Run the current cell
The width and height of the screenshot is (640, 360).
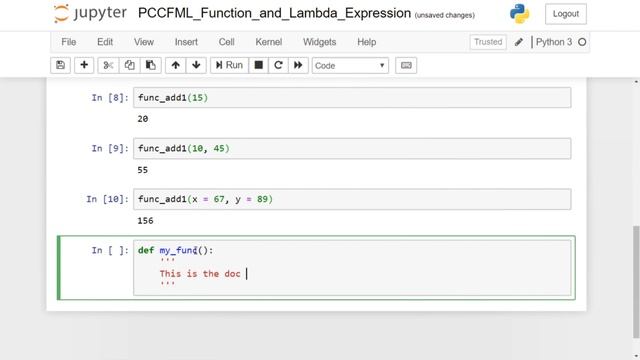click(x=229, y=65)
